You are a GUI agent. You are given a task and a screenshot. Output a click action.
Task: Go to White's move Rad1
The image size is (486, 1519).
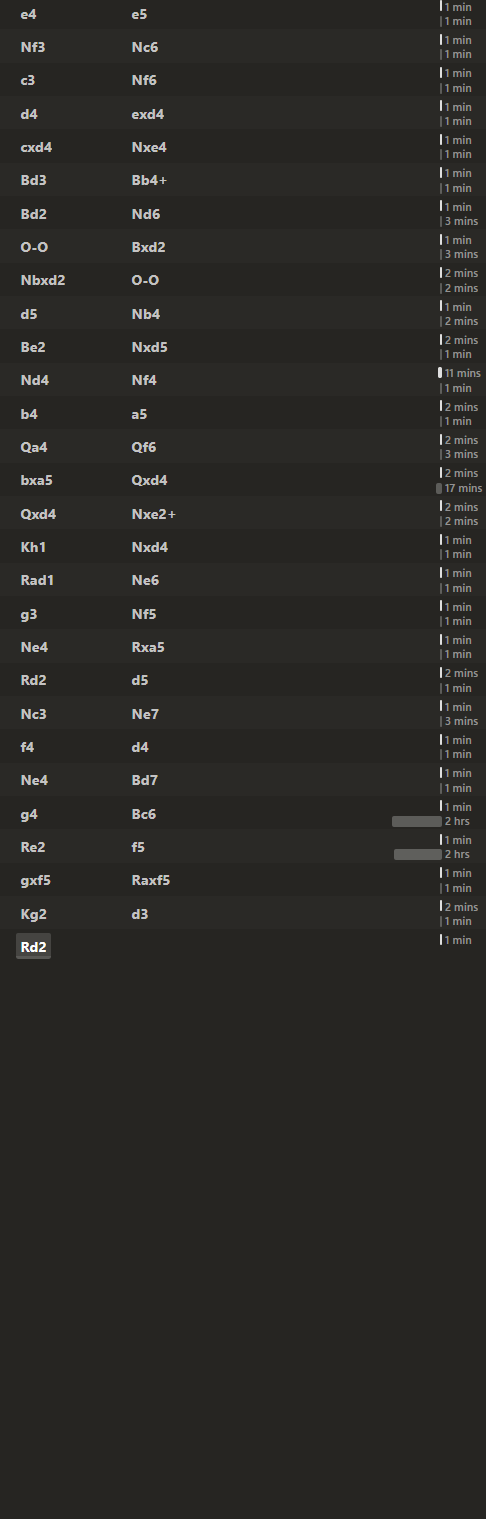37,580
